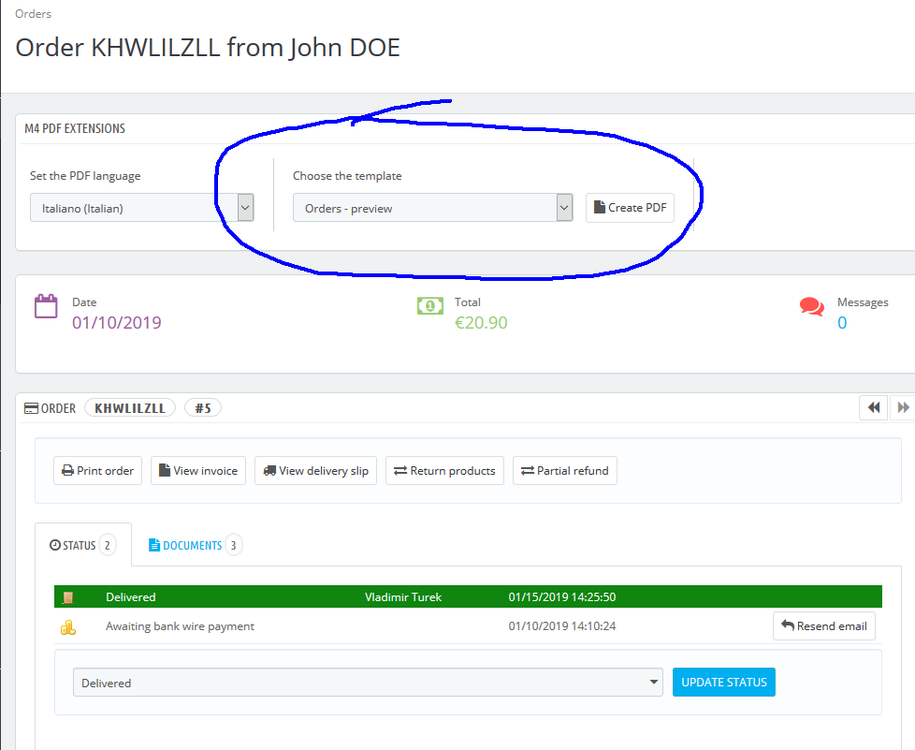Click the Delivered status row icon
The image size is (915, 750).
pyautogui.click(x=68, y=597)
